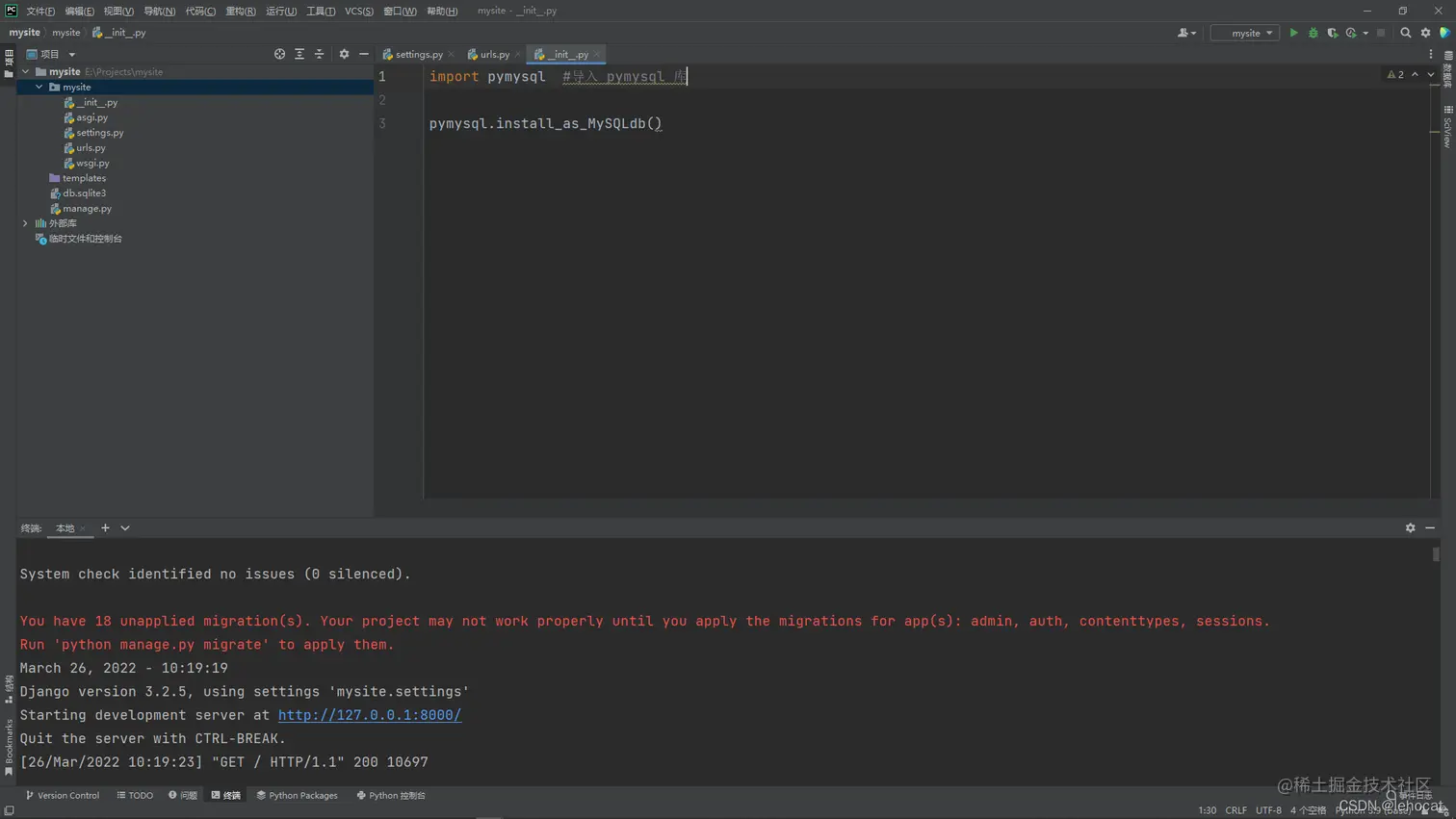Screen dimensions: 1456x819
Task: Start debugging with the bug icon
Action: point(1313,33)
